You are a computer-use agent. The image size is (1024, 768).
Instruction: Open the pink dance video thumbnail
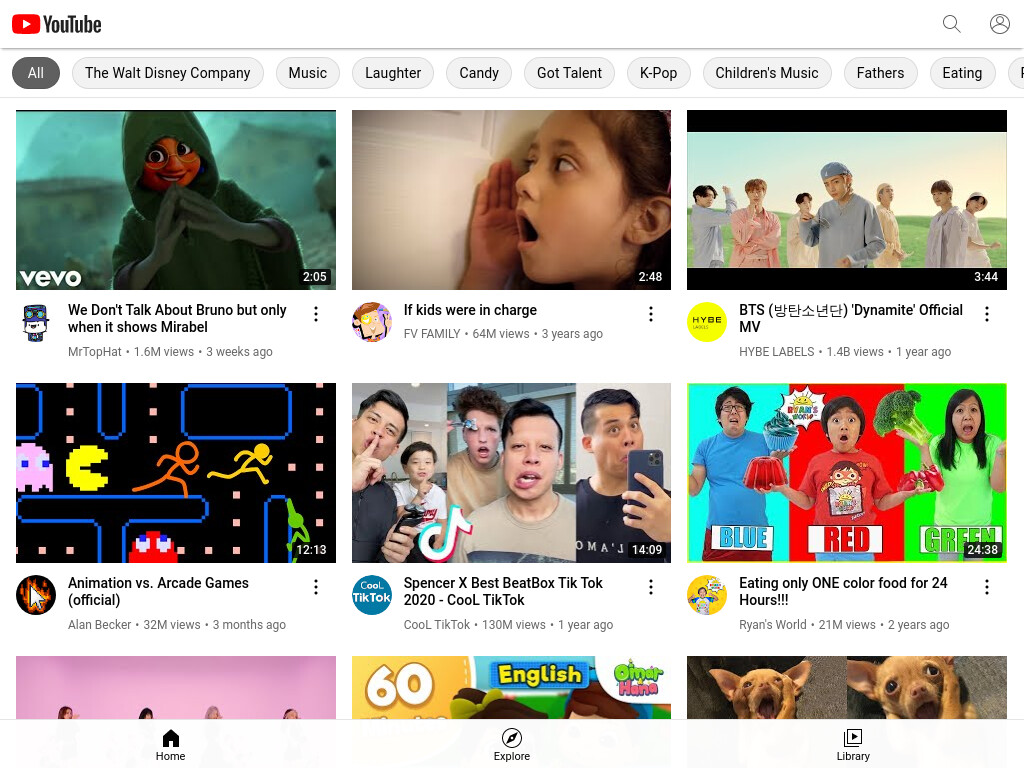[176, 688]
